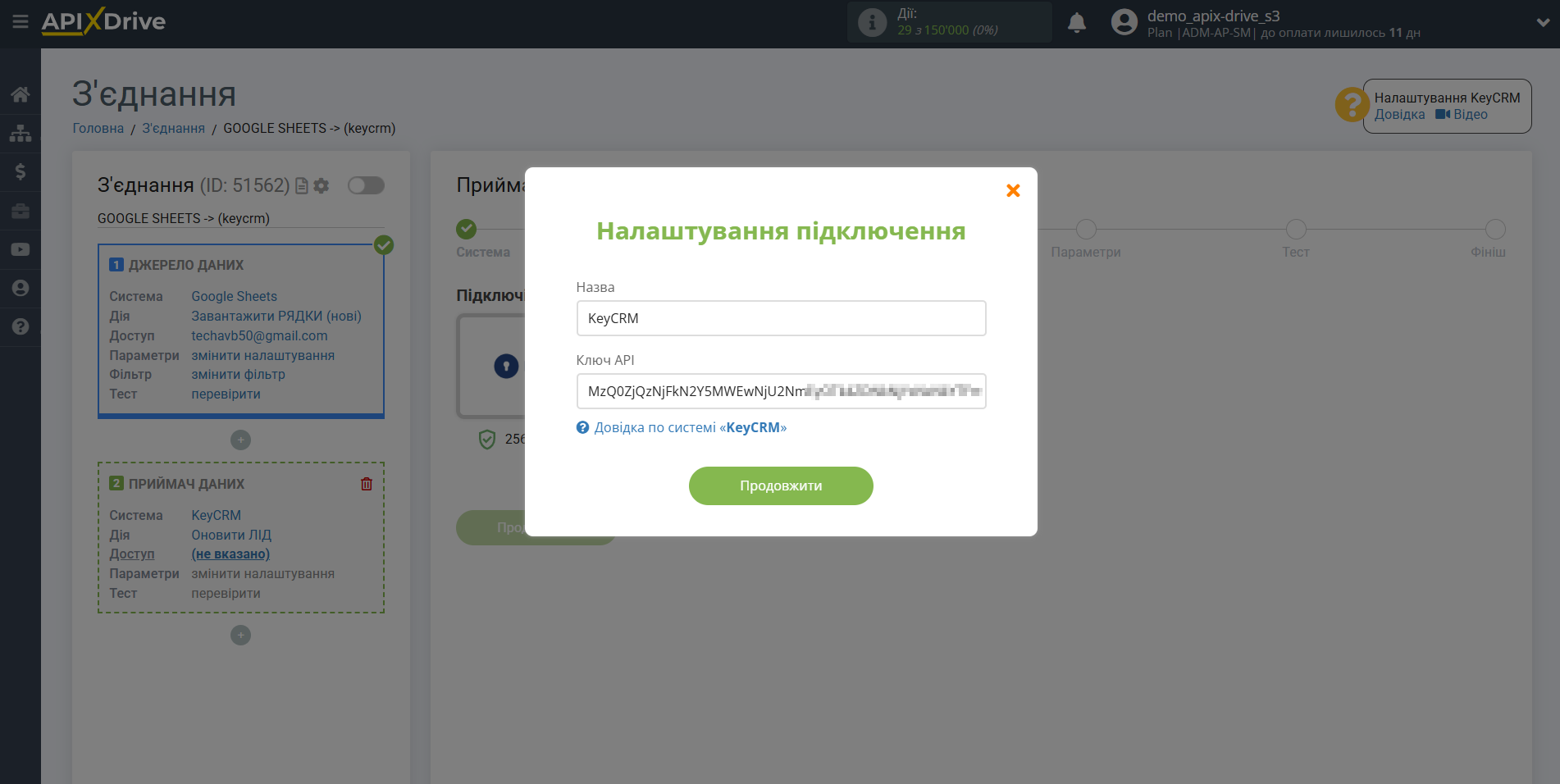Open the home sidebar icon
Viewport: 1560px width, 784px height.
point(21,94)
